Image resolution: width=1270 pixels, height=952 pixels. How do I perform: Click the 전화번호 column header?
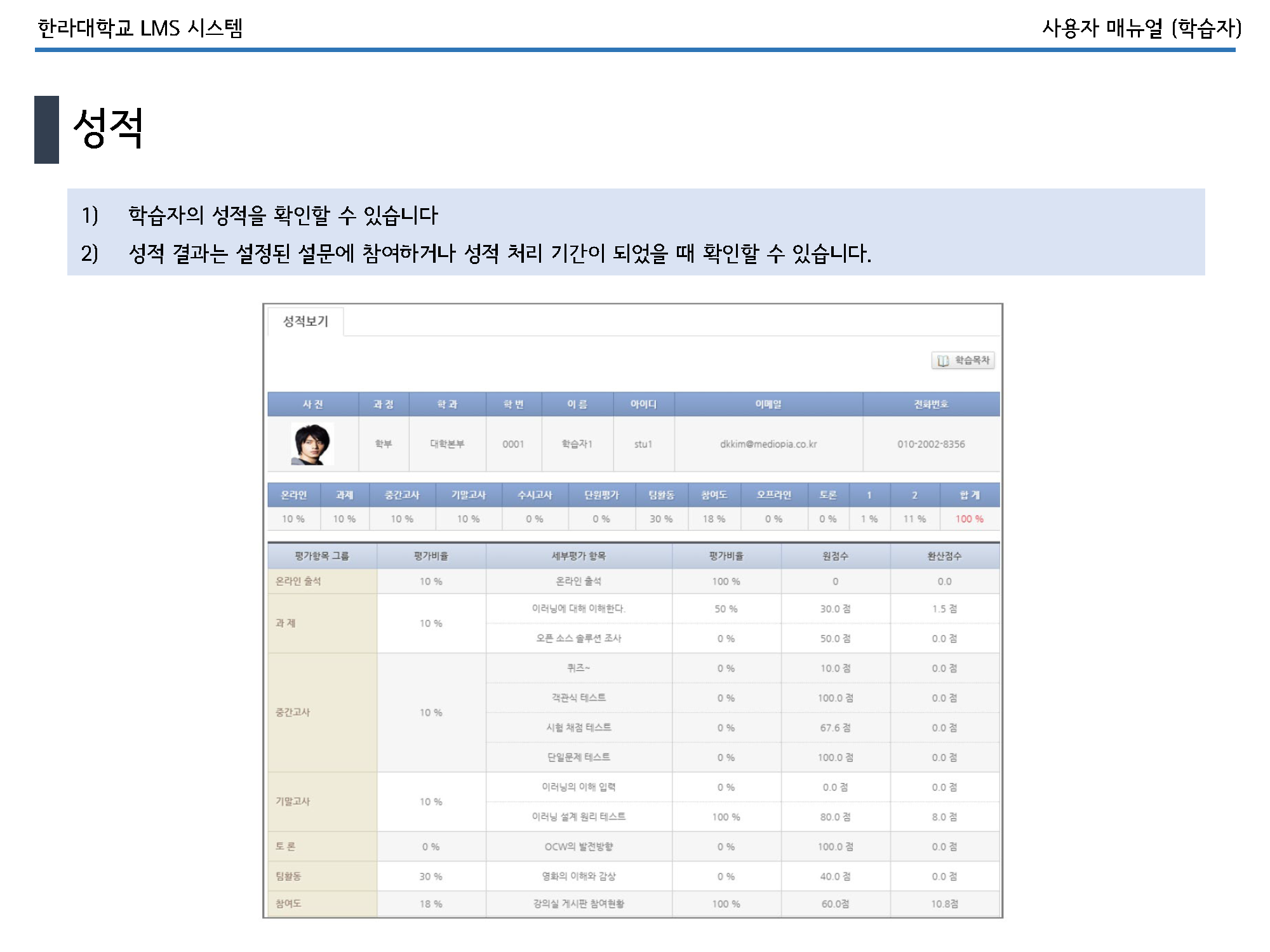(x=931, y=404)
